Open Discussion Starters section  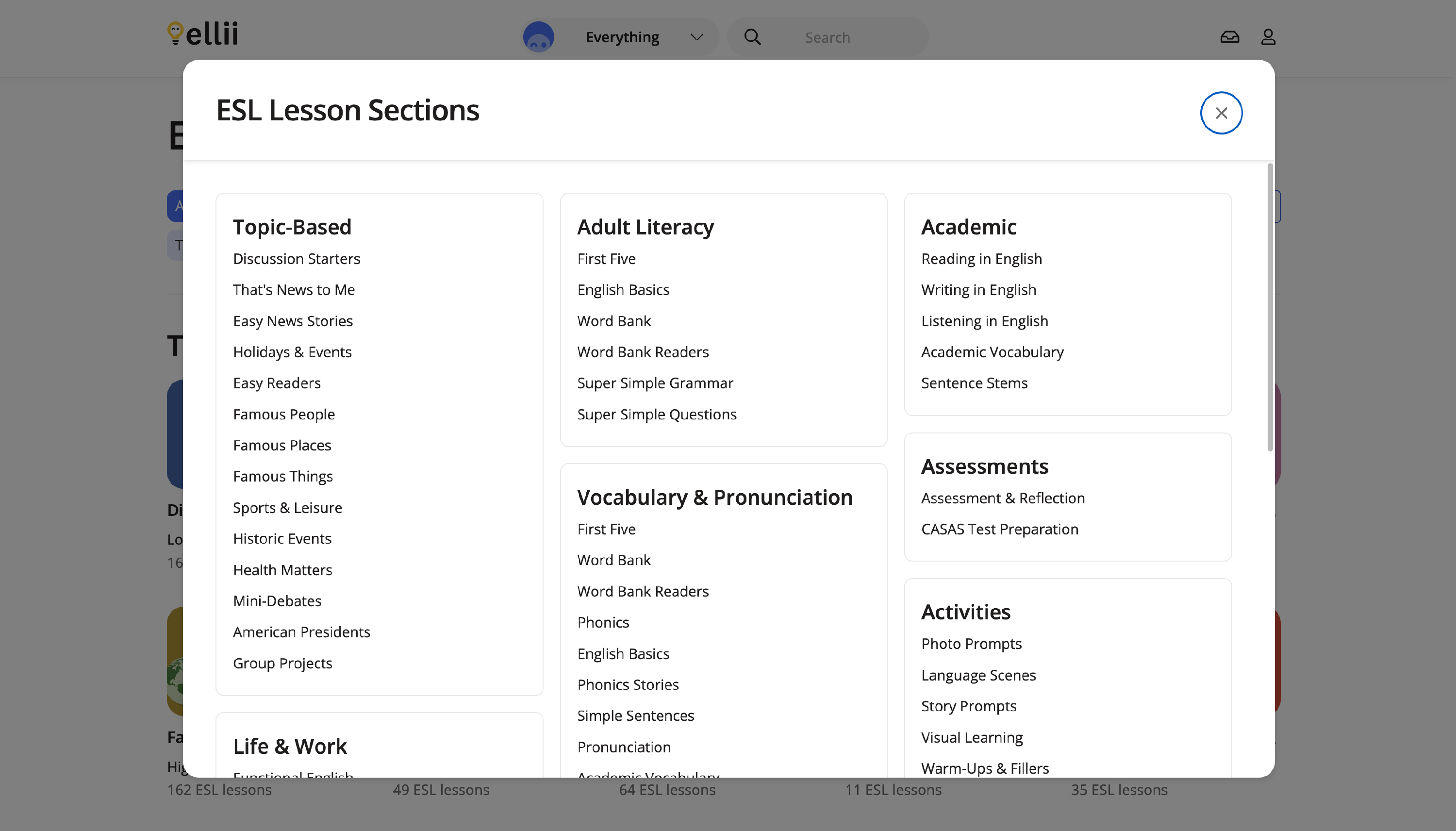click(296, 259)
